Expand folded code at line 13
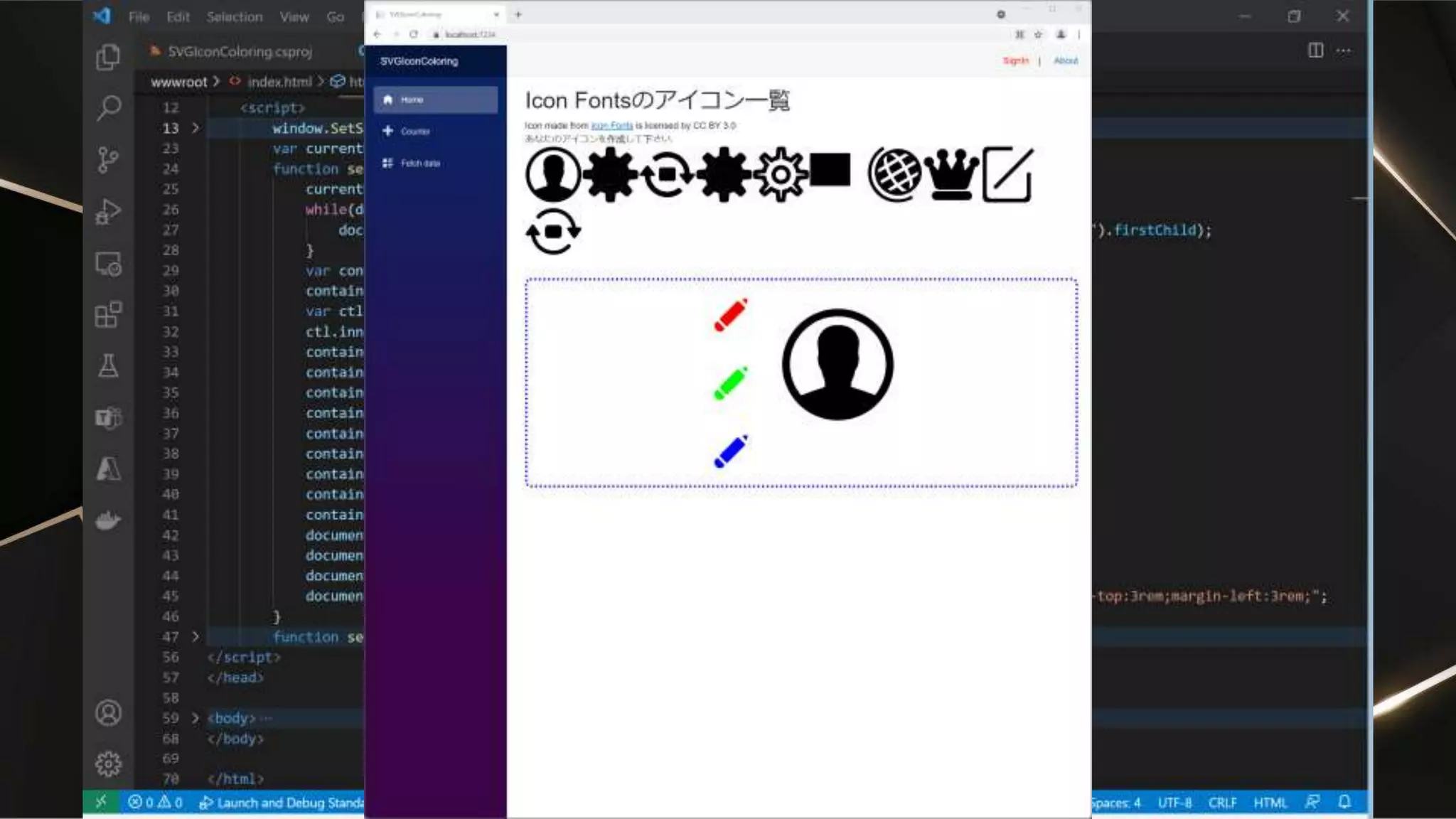1456x819 pixels. click(x=196, y=128)
